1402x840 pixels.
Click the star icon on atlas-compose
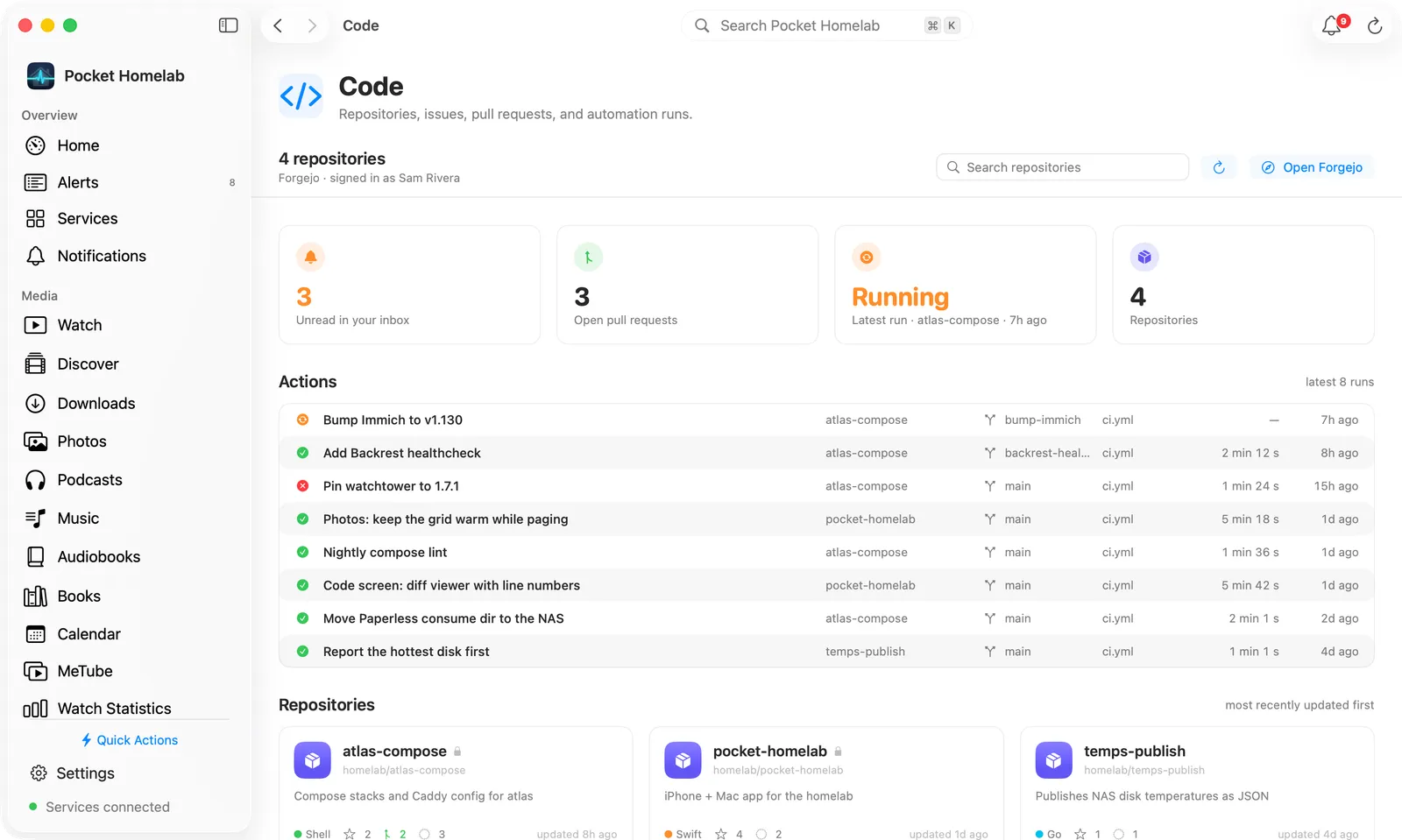[350, 834]
